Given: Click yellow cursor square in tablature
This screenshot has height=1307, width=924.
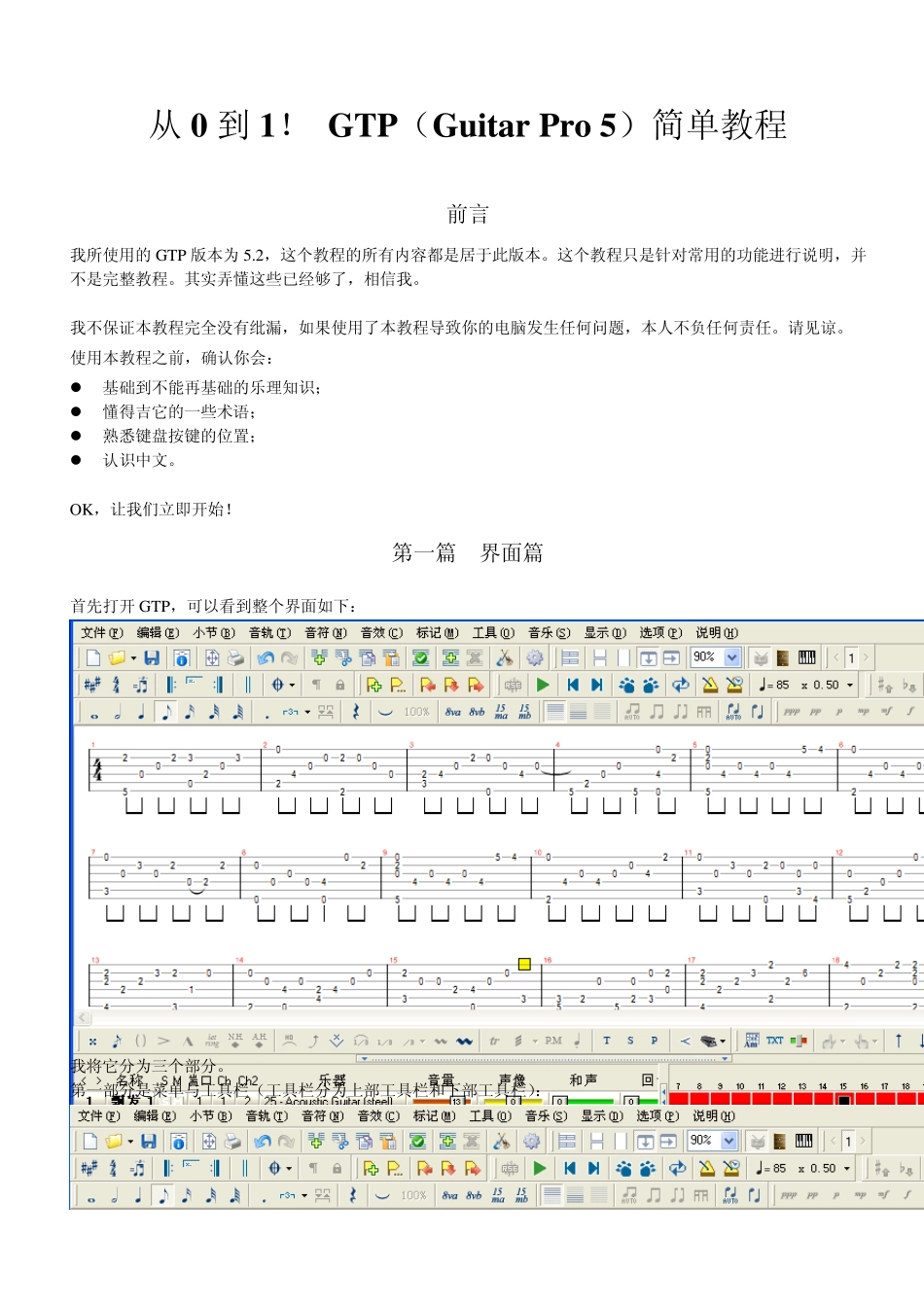Looking at the screenshot, I should click(524, 964).
